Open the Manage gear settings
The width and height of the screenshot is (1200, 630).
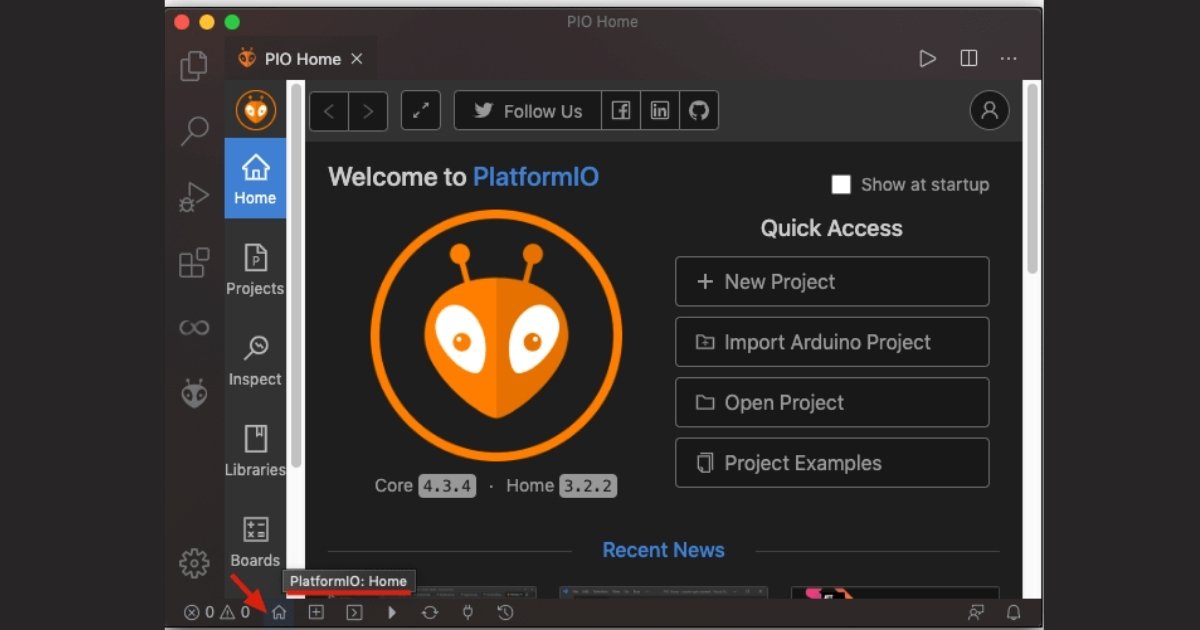pyautogui.click(x=194, y=563)
